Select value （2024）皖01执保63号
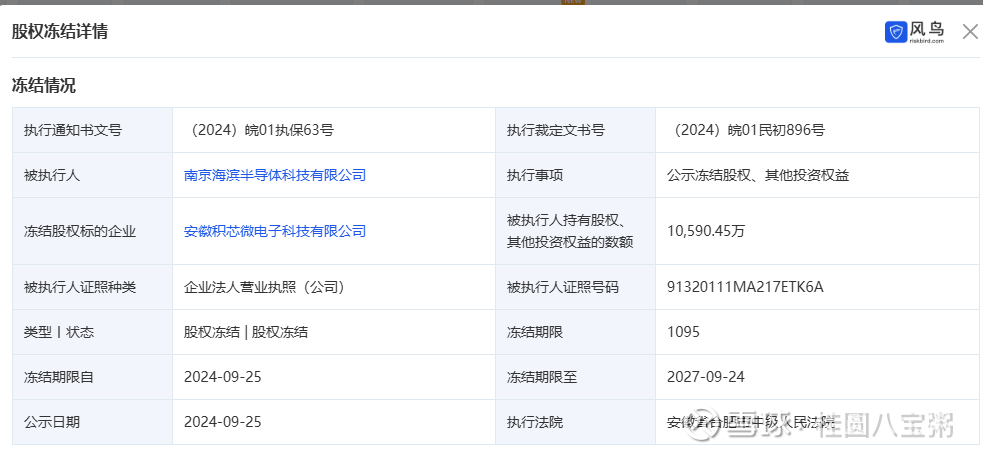The height and width of the screenshot is (455, 983). tap(260, 130)
